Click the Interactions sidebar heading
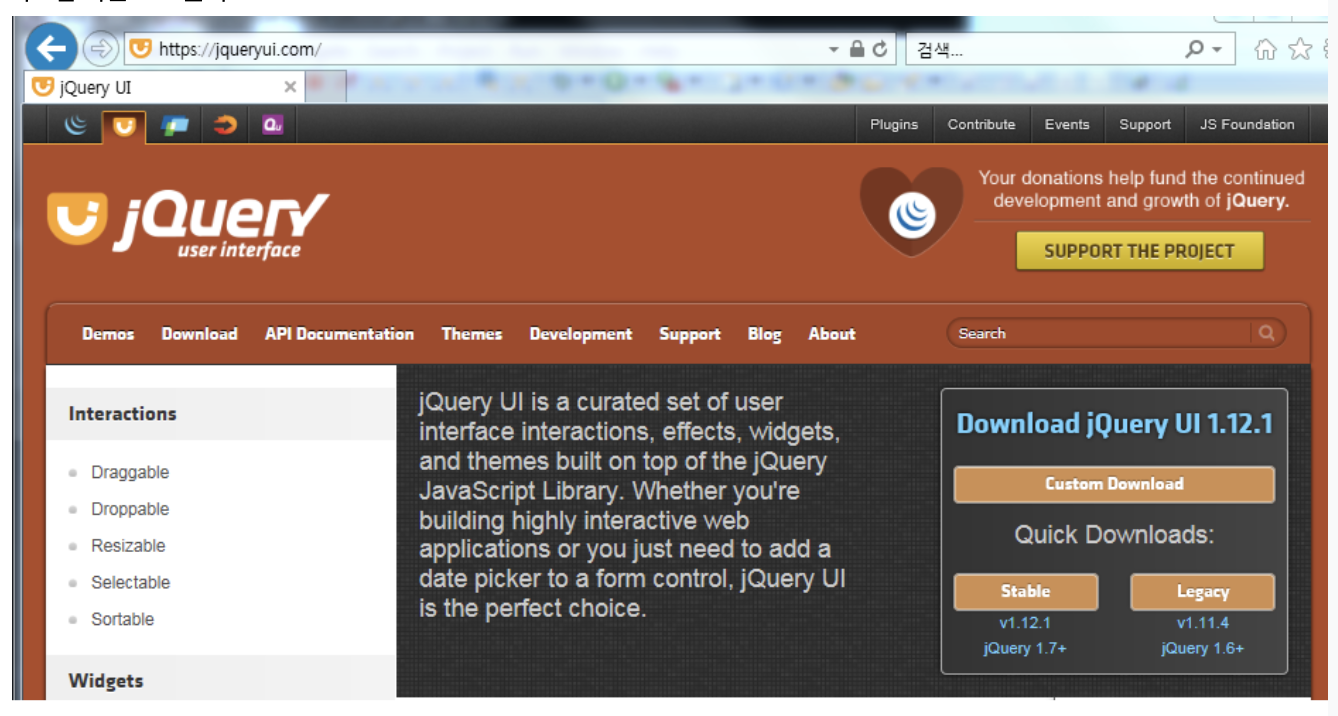Viewport: 1338px width, 716px height. (122, 413)
